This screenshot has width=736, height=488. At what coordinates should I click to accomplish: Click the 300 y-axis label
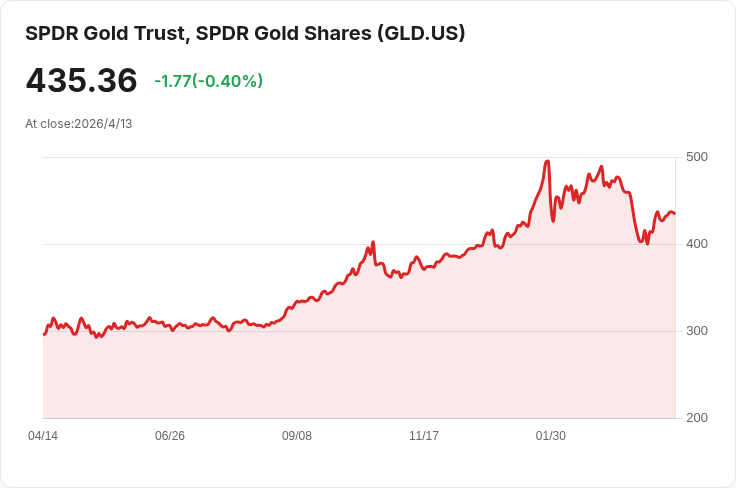tap(697, 331)
